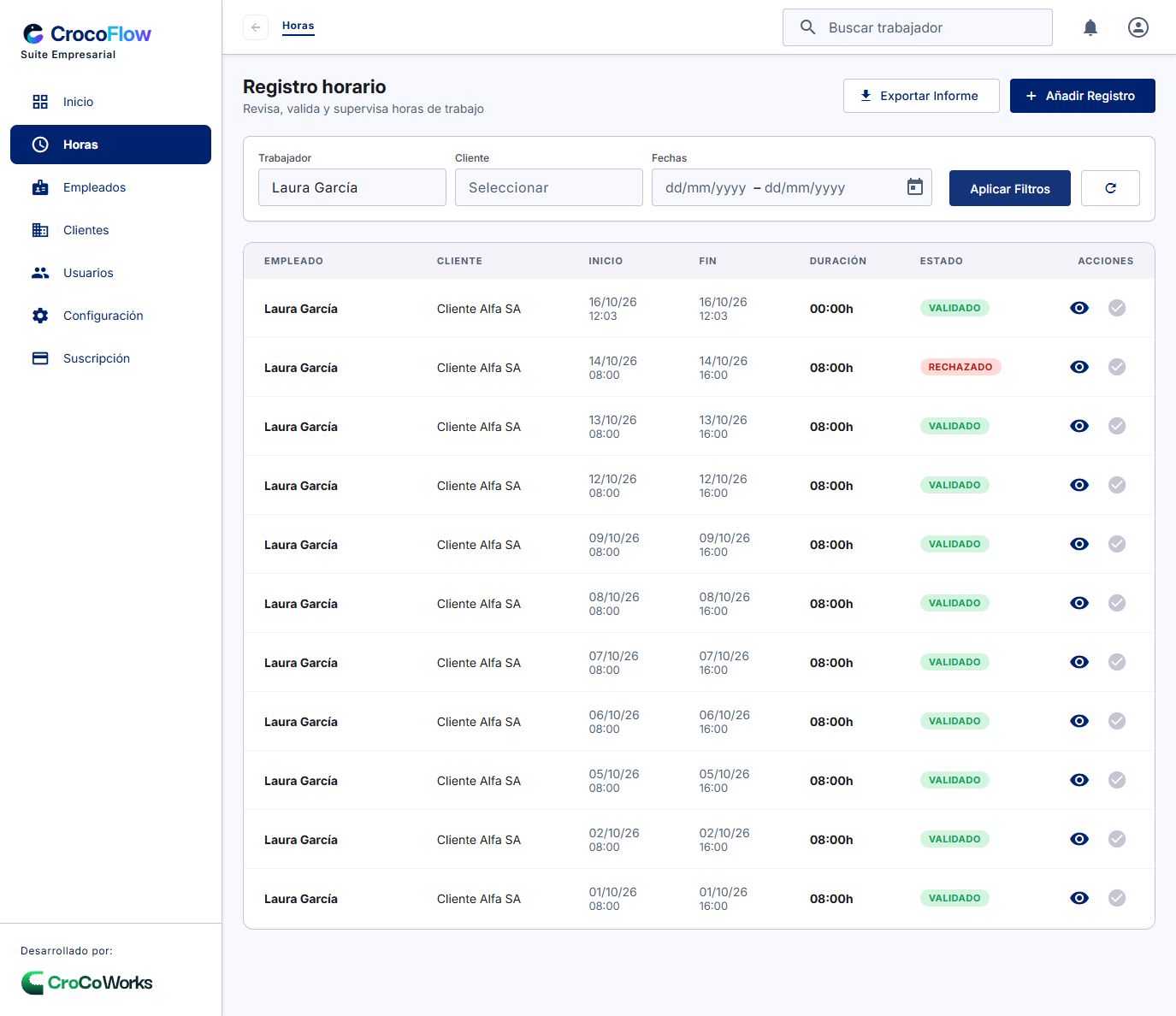Open the Cliente Seleccionar dropdown
The width and height of the screenshot is (1176, 1016).
coord(549,187)
